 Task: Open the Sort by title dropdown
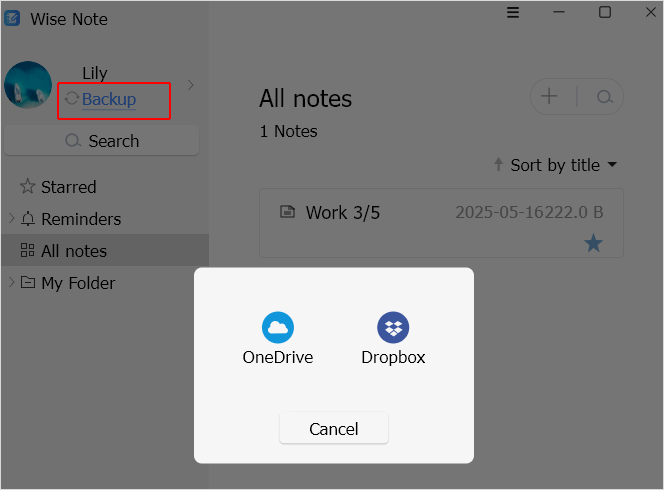[x=563, y=165]
